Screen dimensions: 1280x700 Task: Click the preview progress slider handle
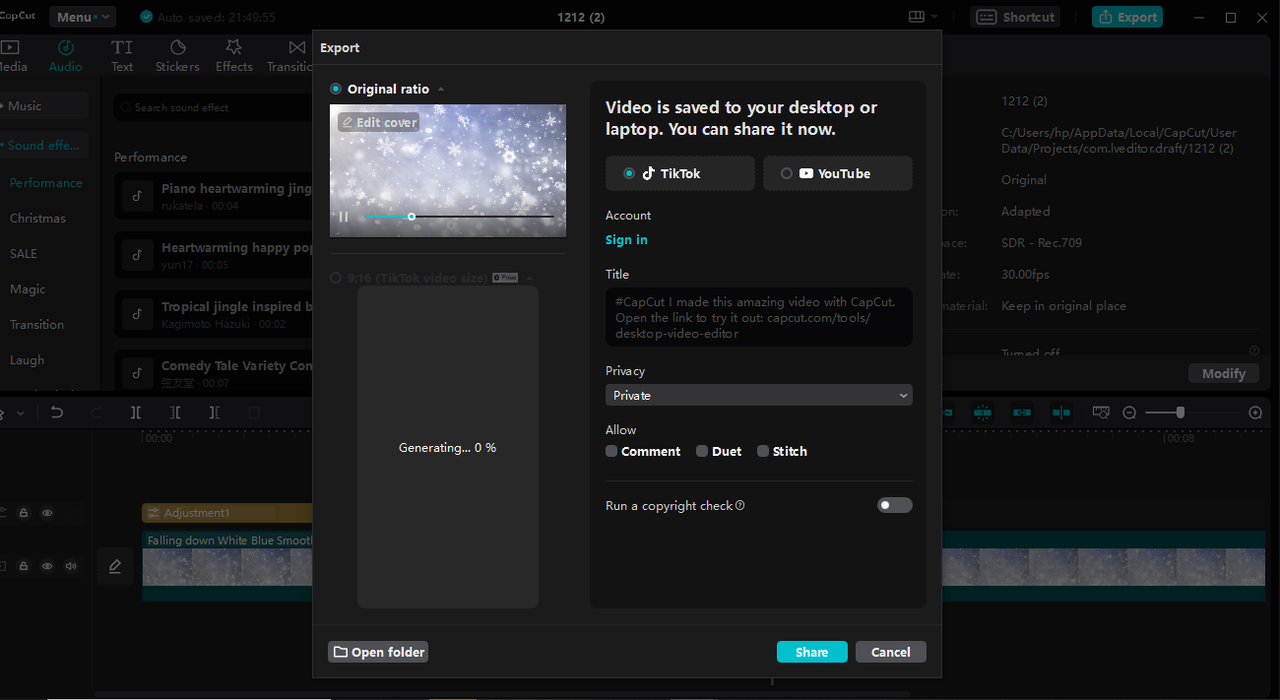point(411,217)
